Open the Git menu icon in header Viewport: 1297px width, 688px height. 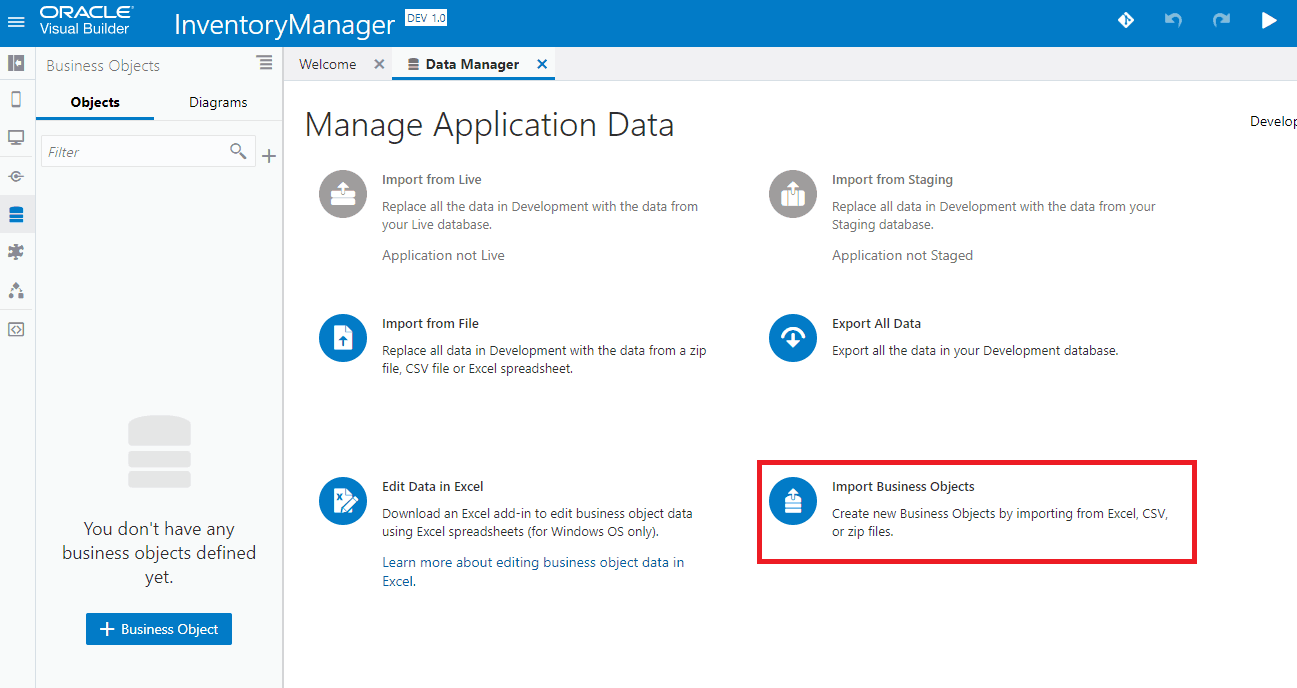click(x=1126, y=20)
